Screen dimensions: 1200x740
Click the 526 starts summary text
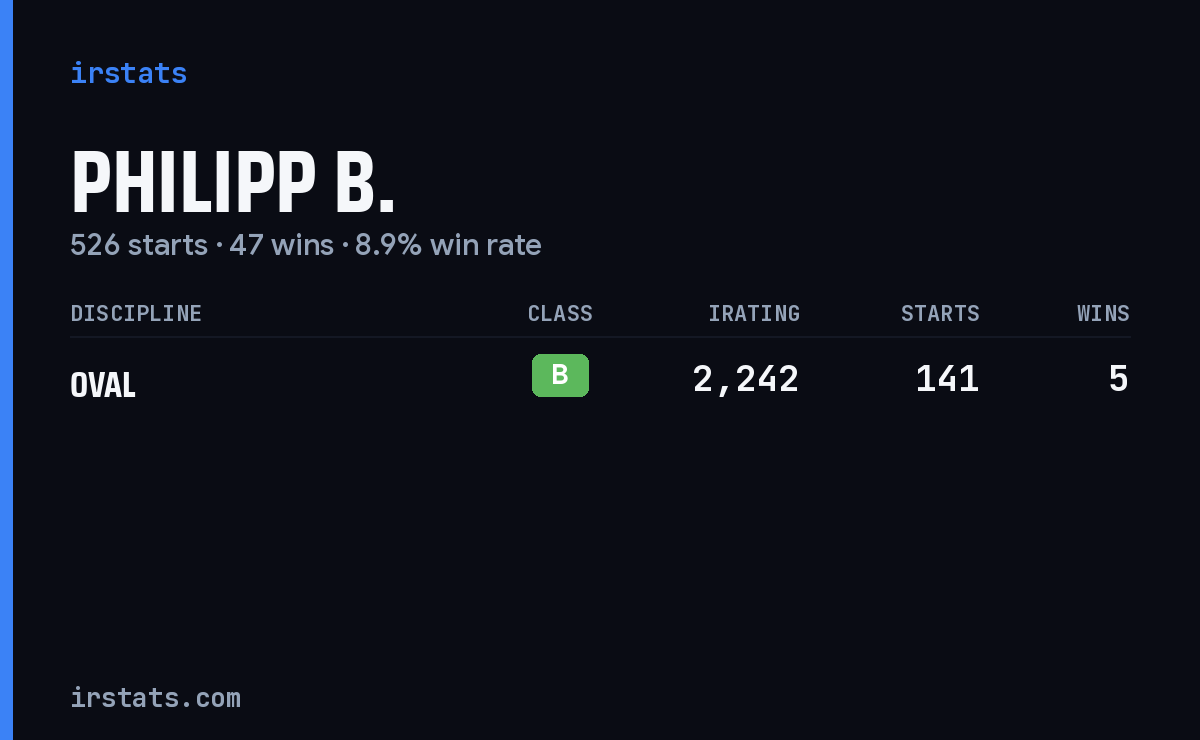pyautogui.click(x=139, y=245)
